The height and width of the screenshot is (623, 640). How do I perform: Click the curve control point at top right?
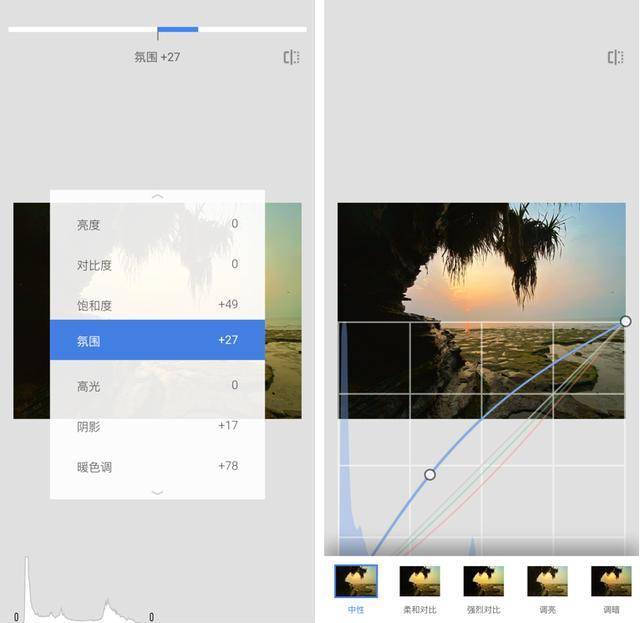pos(625,321)
